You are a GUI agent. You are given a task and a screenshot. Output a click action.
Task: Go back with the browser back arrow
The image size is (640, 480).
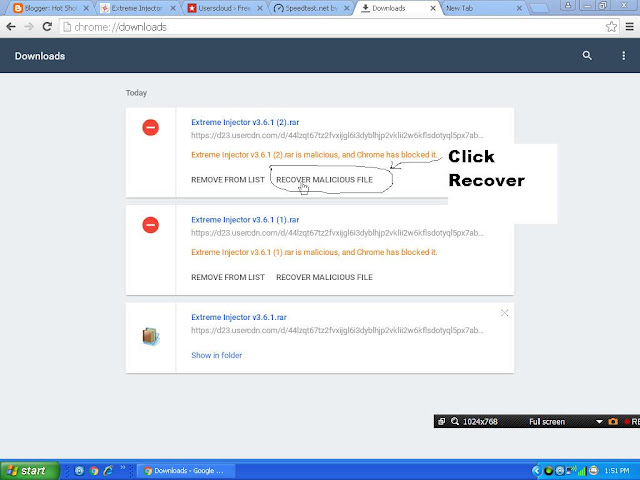11,27
